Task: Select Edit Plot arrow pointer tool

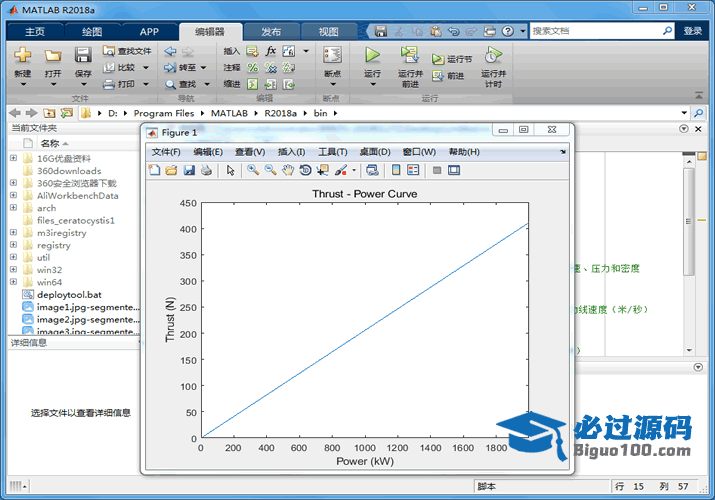Action: pos(230,170)
